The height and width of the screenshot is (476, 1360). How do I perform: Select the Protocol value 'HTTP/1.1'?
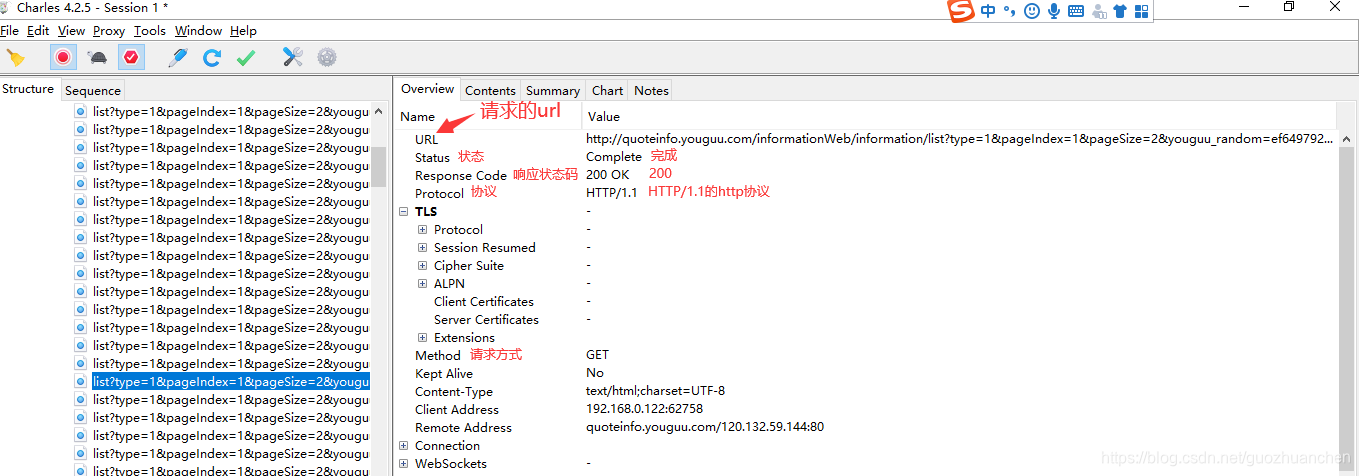[x=611, y=193]
